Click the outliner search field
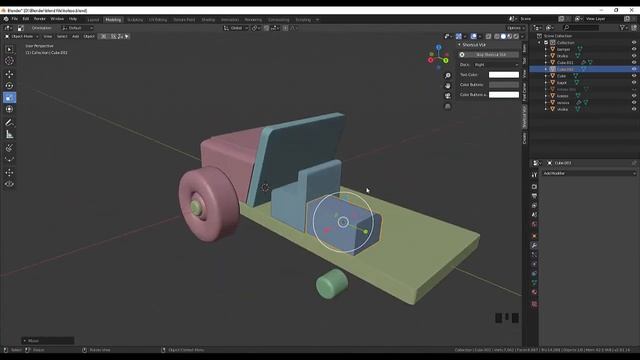 click(581, 27)
